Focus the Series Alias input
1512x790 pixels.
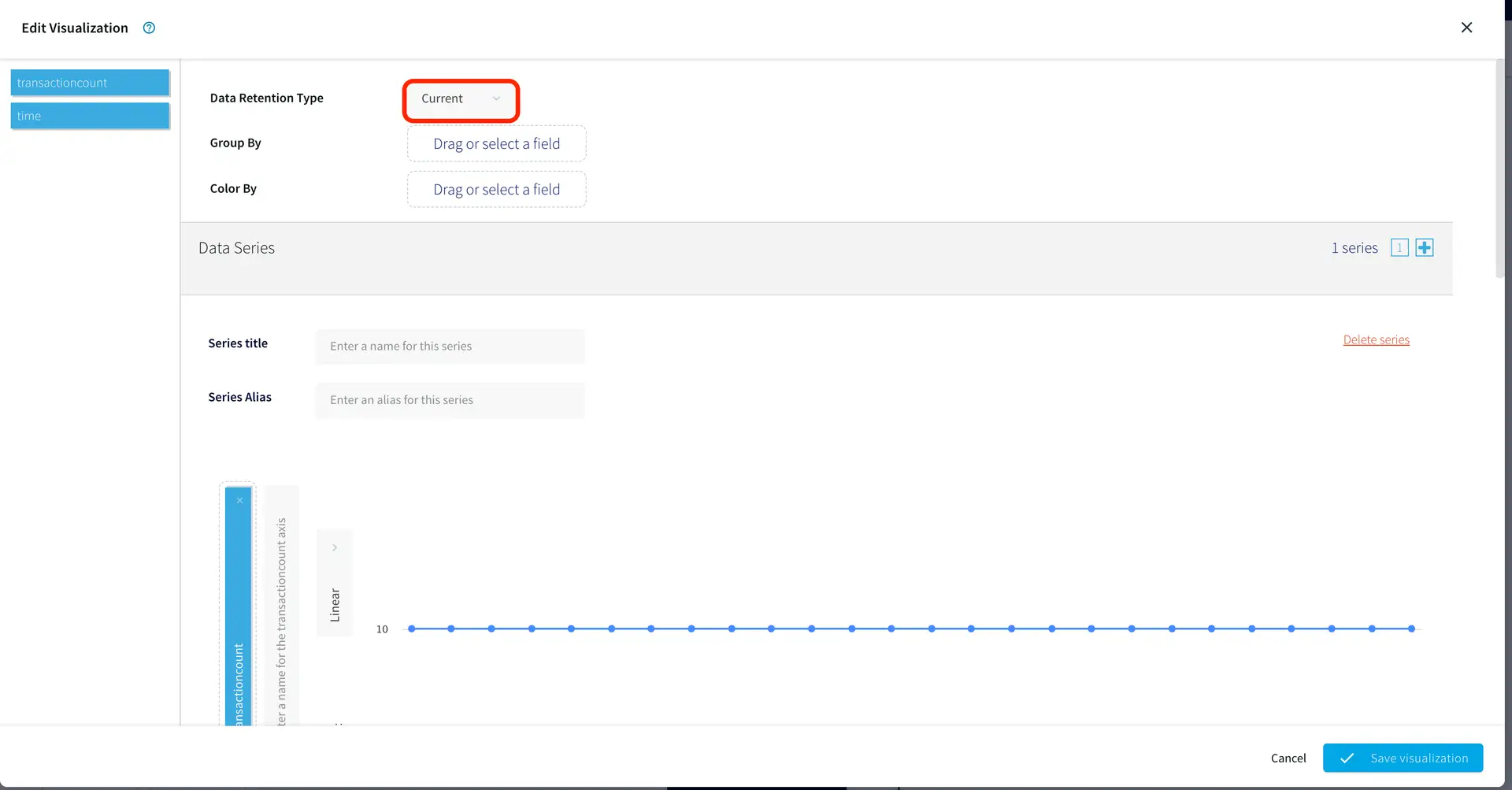click(x=450, y=400)
